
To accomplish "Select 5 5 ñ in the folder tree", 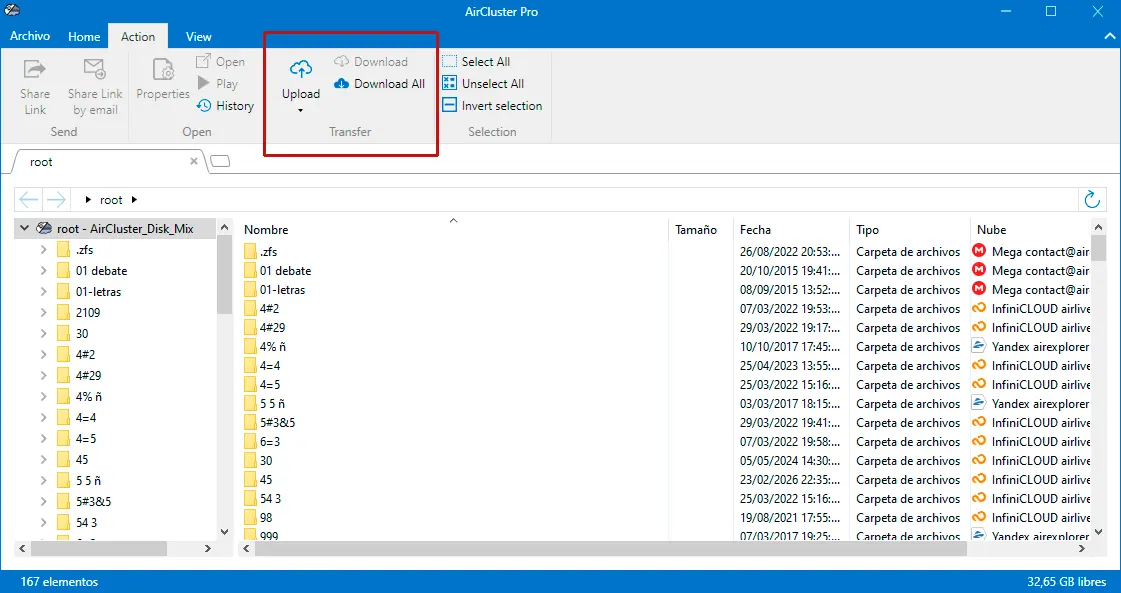I will [x=89, y=481].
